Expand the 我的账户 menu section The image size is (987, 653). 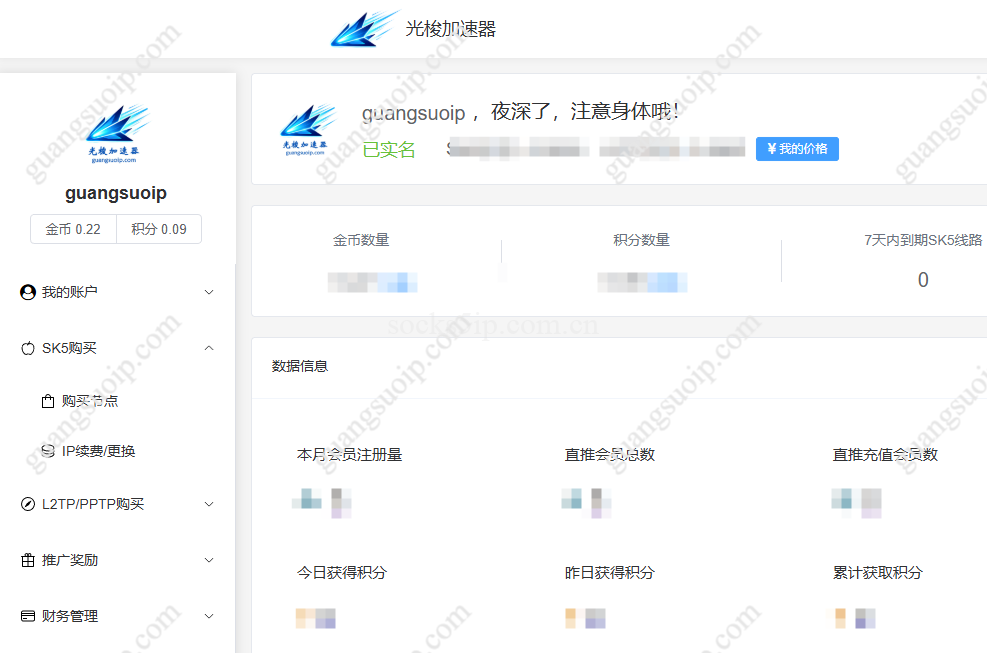(117, 292)
